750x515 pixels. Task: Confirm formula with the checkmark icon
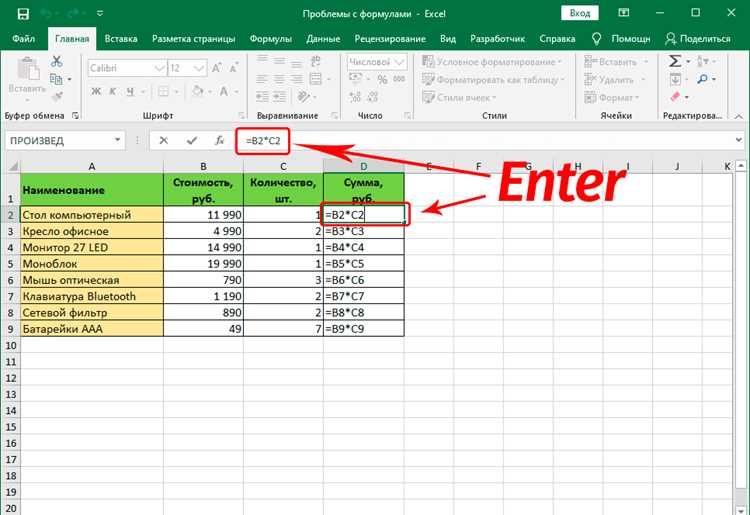pos(192,141)
